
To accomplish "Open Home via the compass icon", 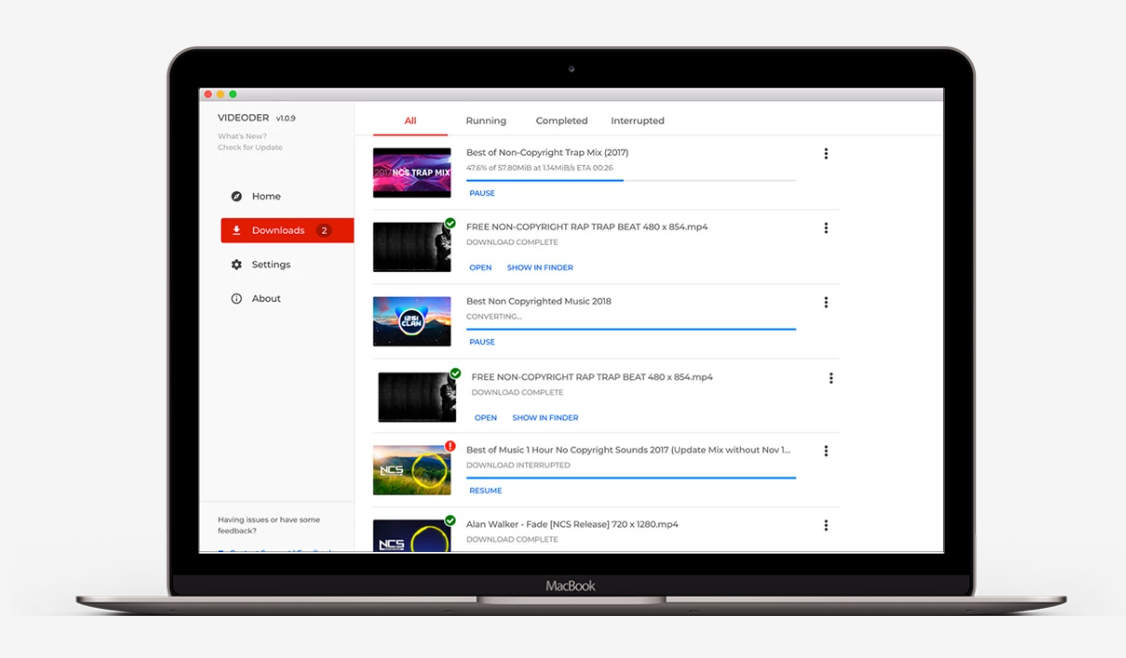I will (x=236, y=196).
